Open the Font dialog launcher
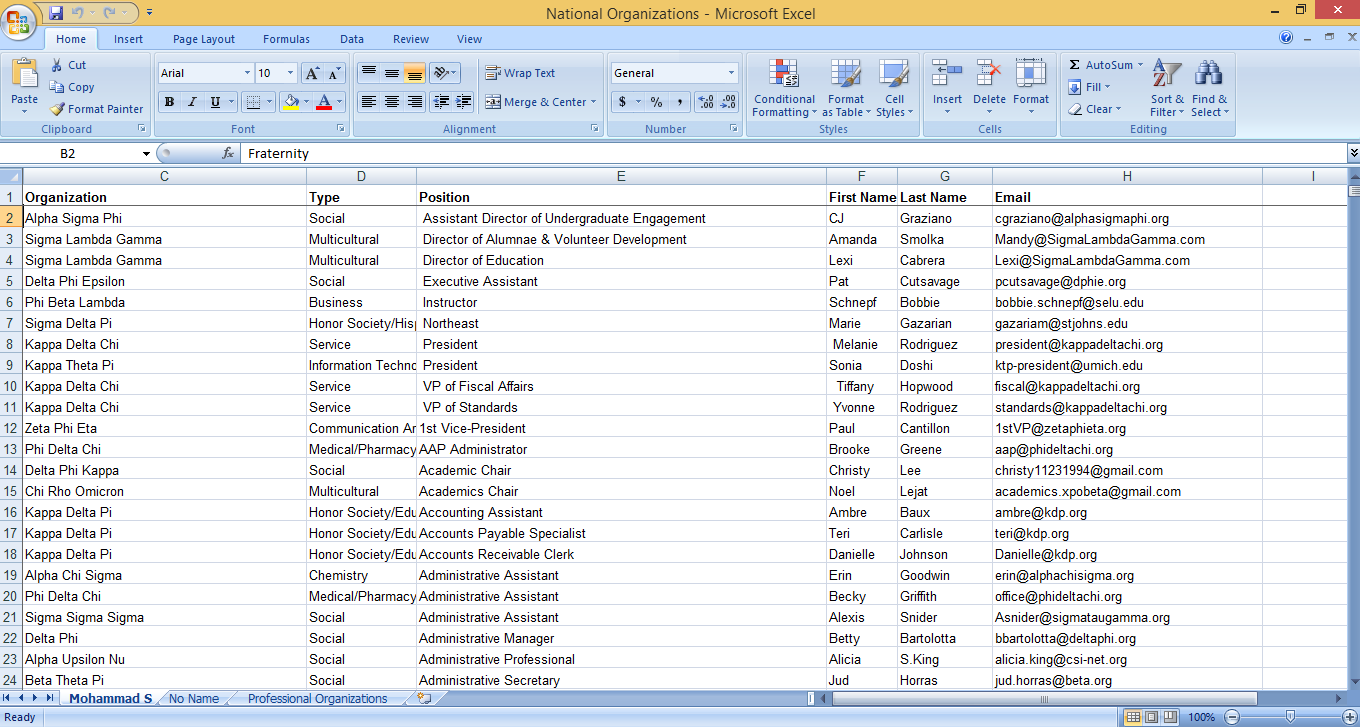This screenshot has width=1360, height=727. click(341, 129)
